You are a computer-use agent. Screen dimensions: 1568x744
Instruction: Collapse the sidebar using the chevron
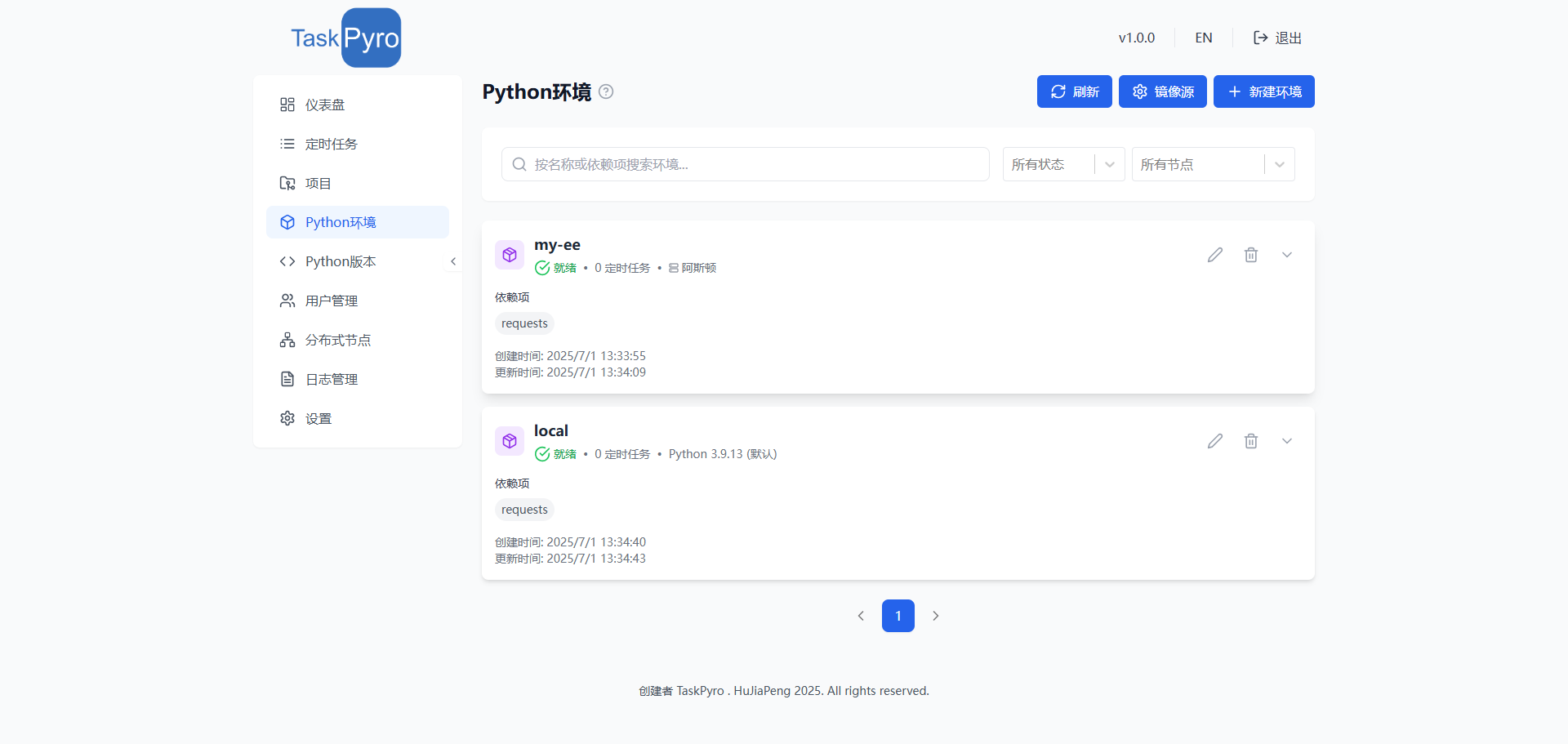[453, 261]
